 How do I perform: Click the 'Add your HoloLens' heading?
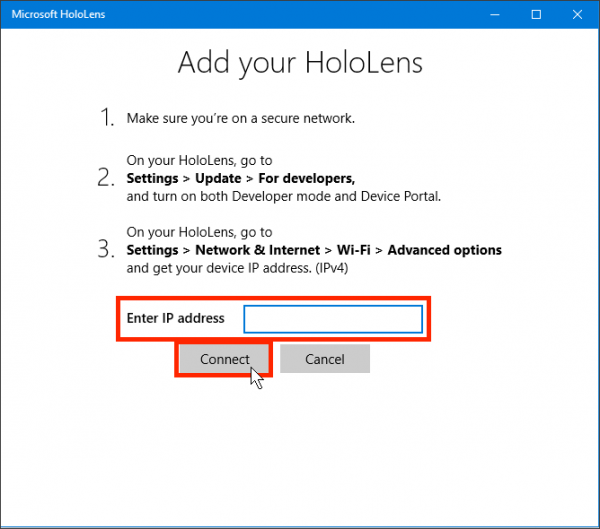[300, 63]
